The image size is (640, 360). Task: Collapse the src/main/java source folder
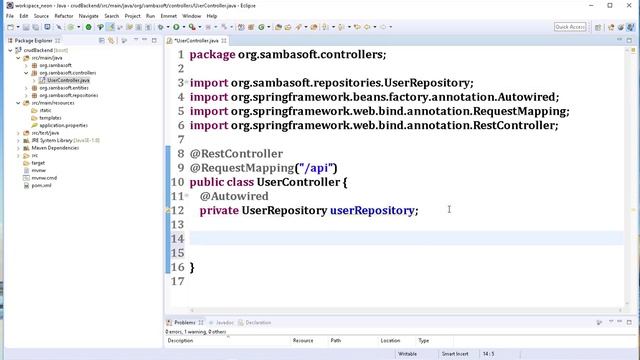pyautogui.click(x=18, y=58)
